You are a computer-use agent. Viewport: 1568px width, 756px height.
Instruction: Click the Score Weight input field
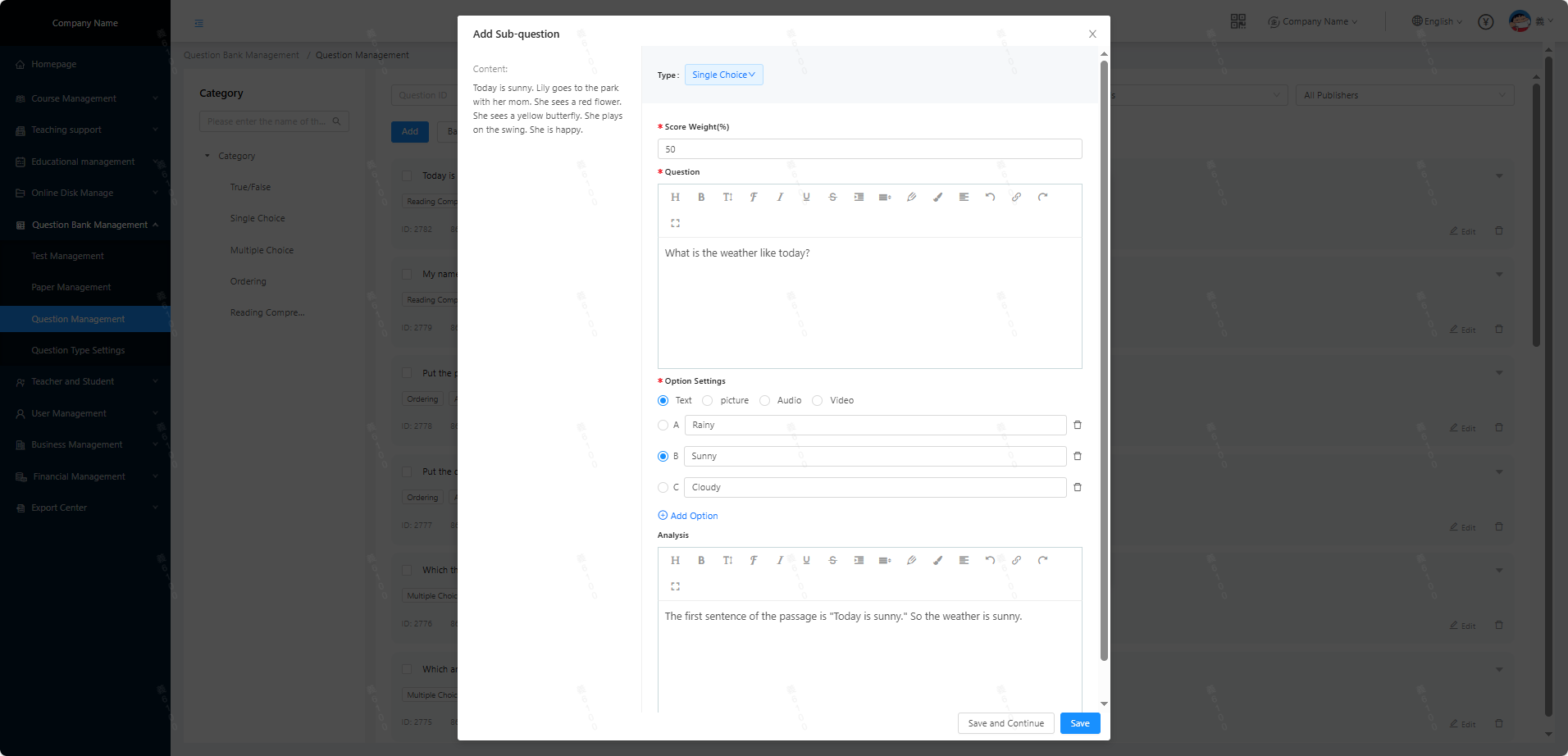pyautogui.click(x=869, y=149)
